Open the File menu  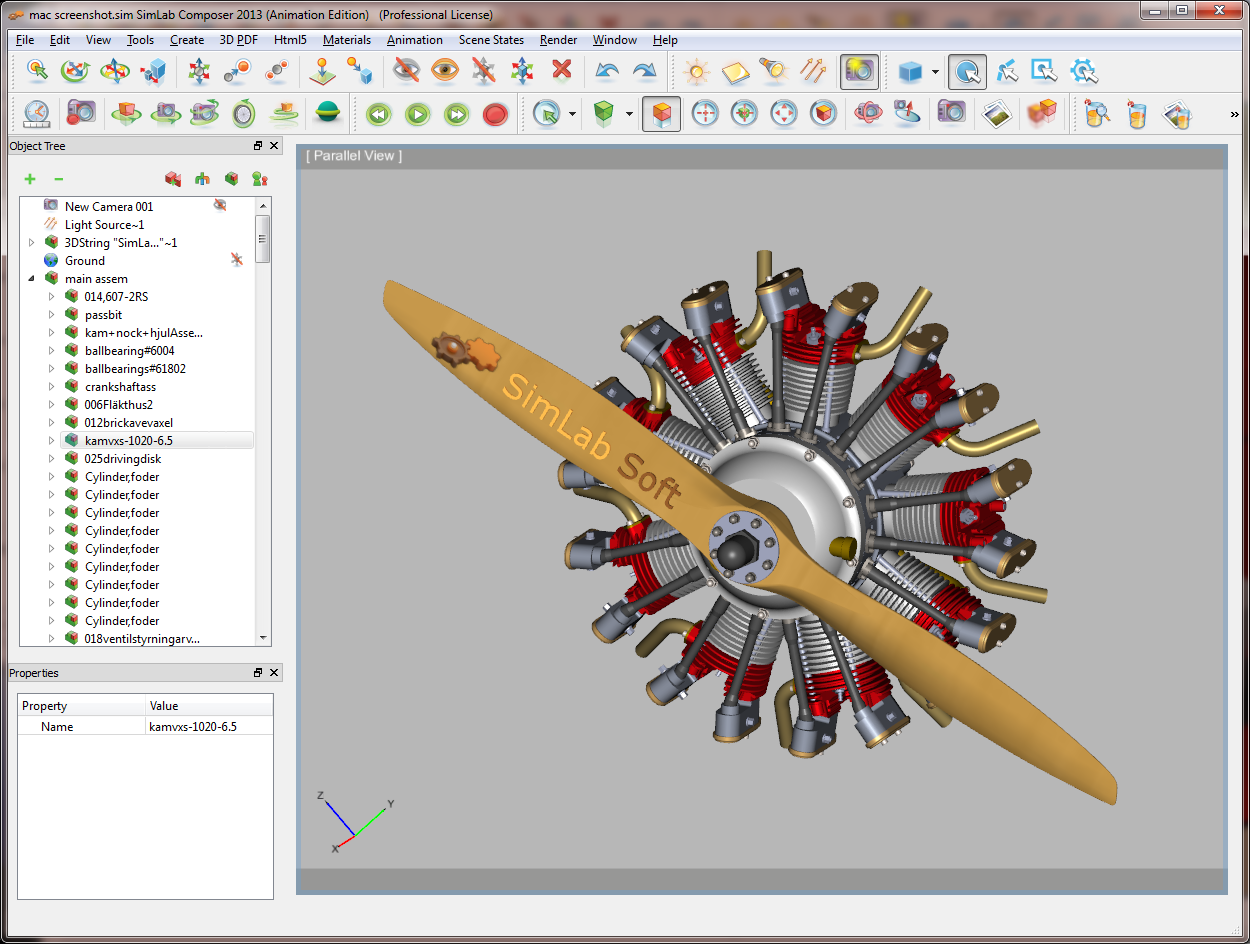click(x=25, y=40)
